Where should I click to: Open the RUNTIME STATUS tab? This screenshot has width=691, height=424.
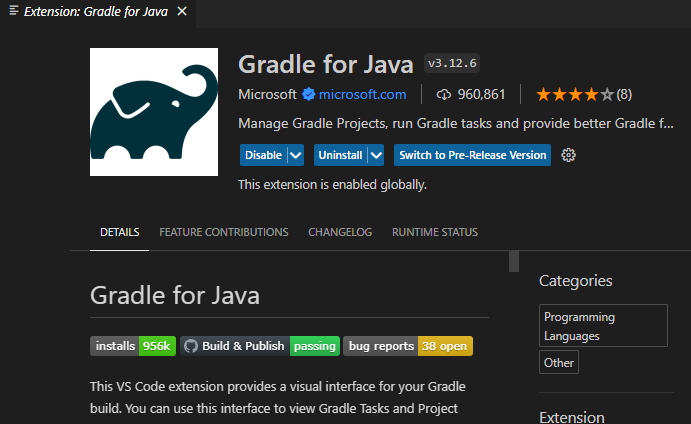coord(435,232)
